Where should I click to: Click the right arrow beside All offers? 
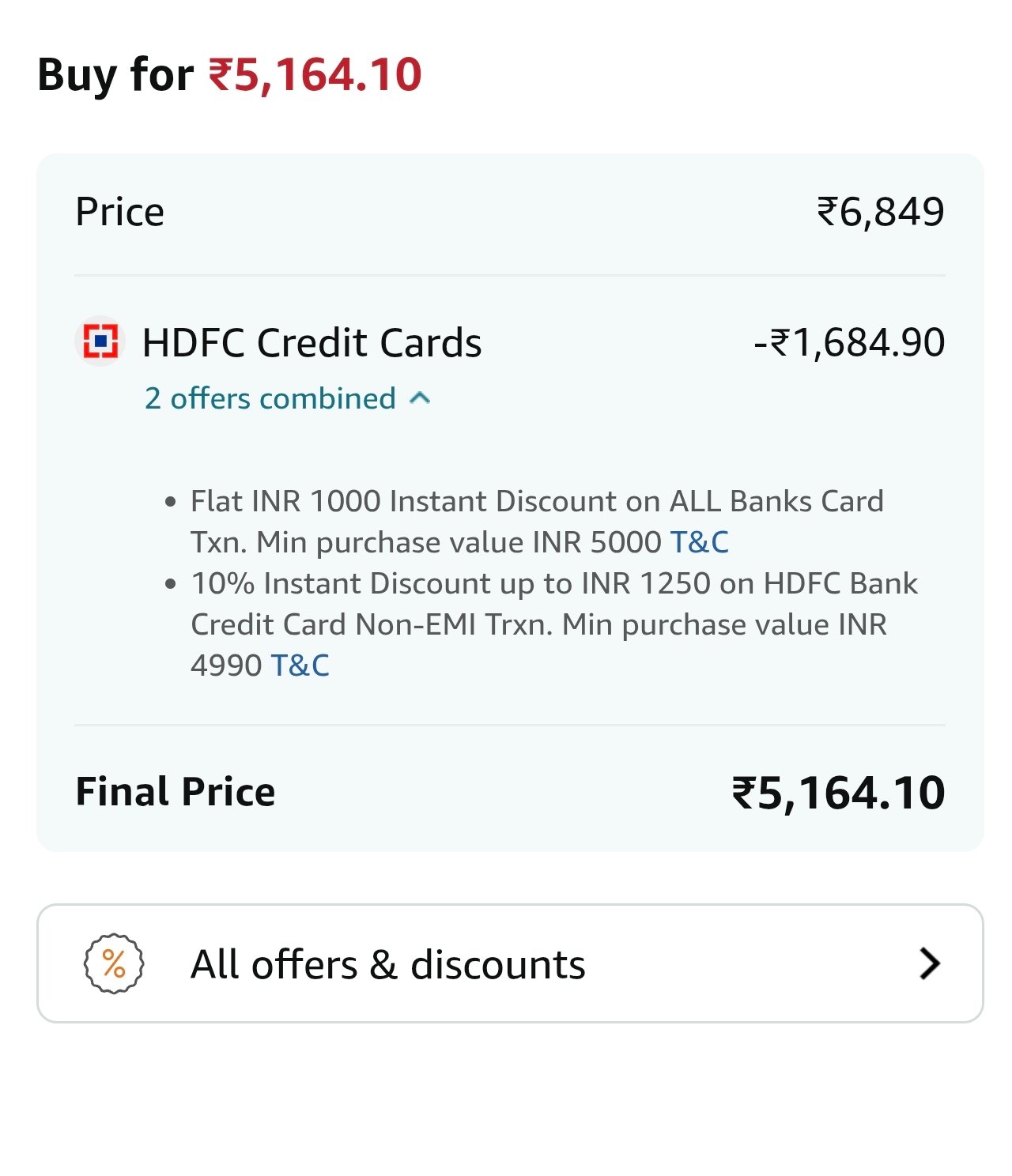point(930,964)
